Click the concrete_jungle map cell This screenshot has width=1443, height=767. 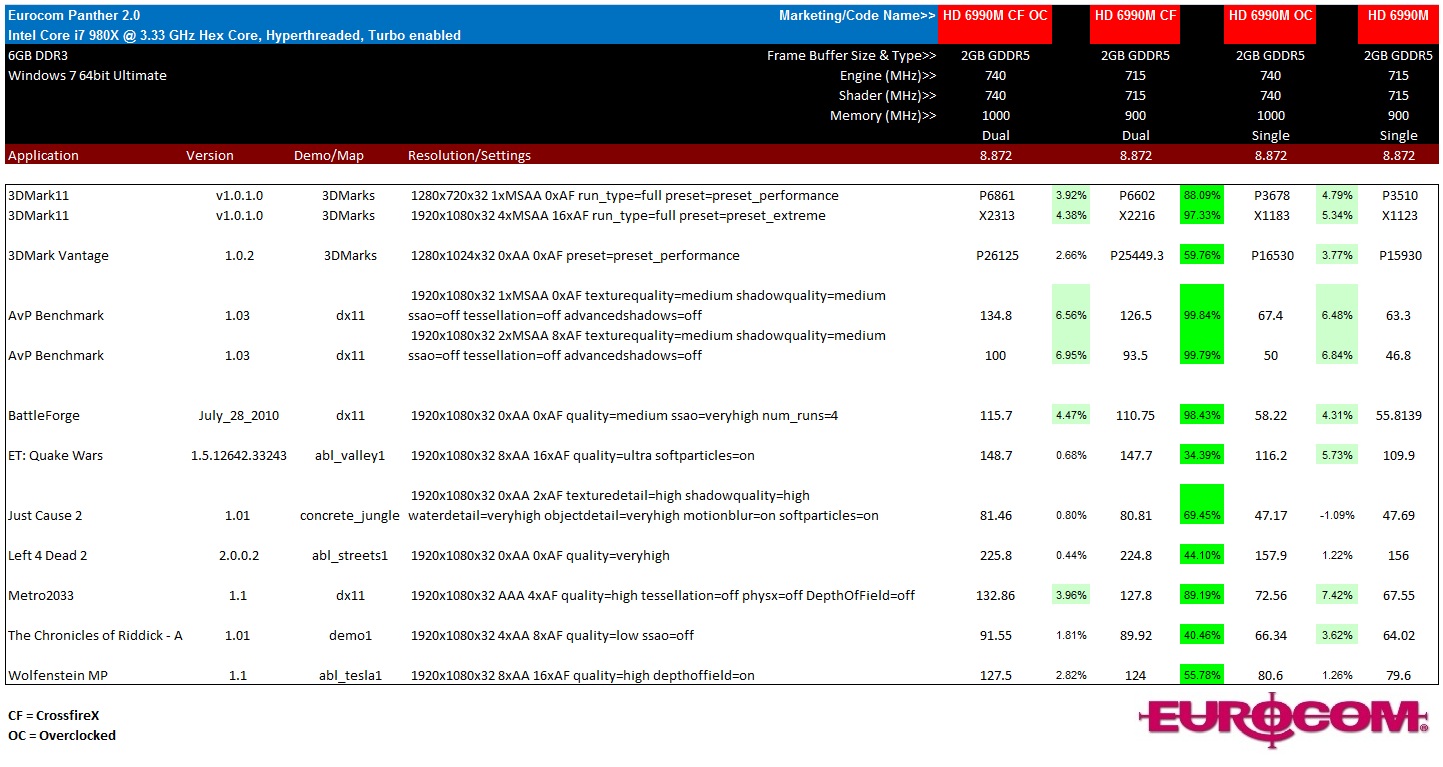[x=350, y=515]
